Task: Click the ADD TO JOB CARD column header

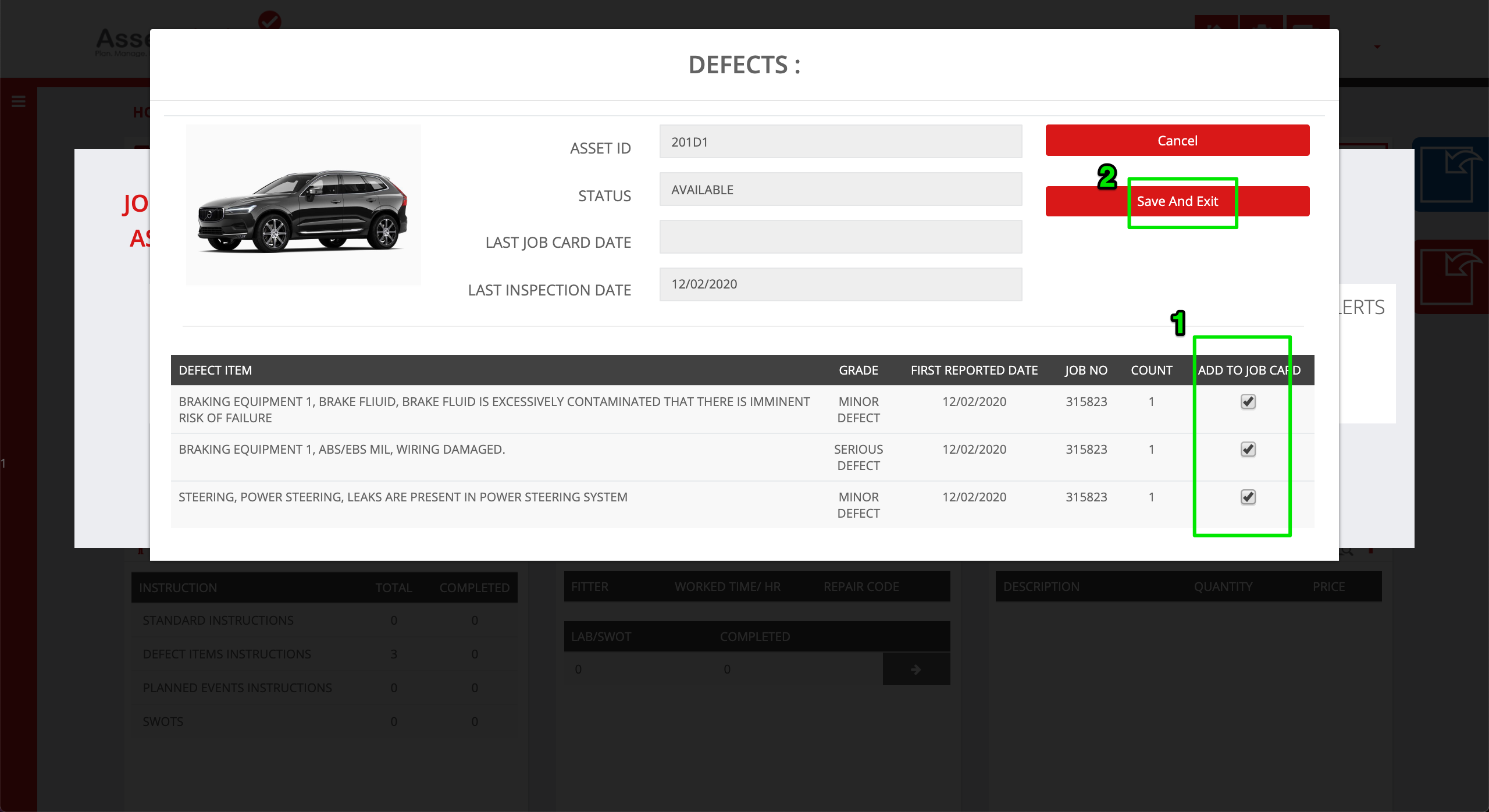Action: point(1249,370)
